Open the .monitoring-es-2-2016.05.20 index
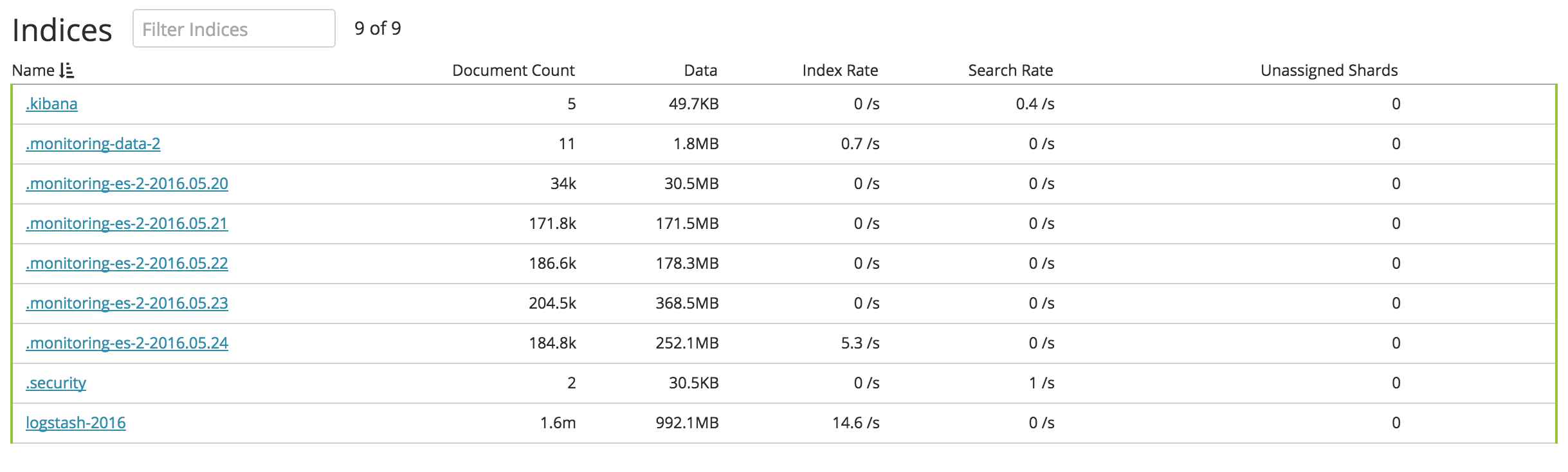1568x472 pixels. click(127, 184)
